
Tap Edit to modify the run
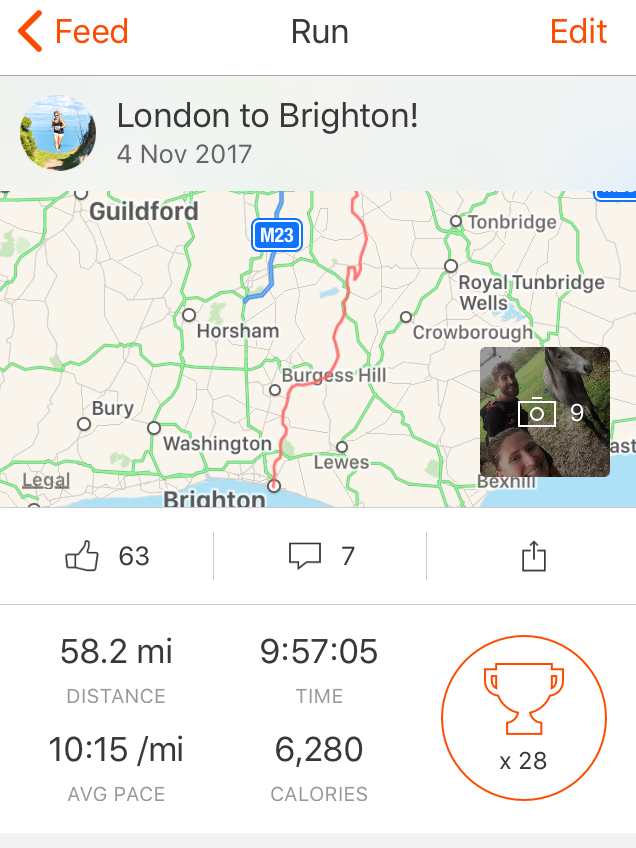click(x=578, y=31)
